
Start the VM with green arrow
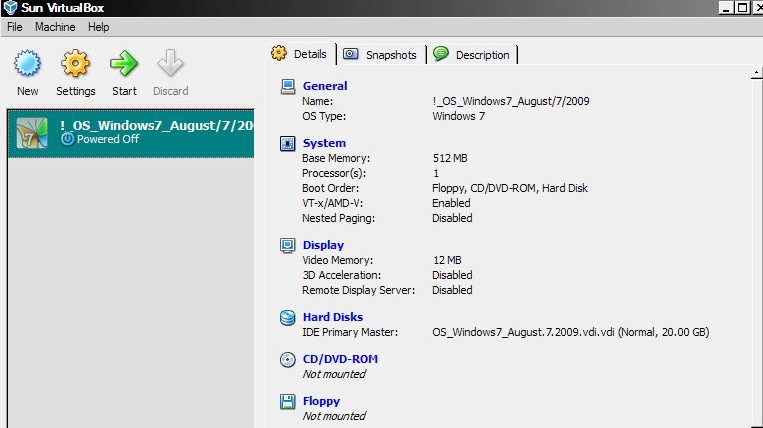[124, 64]
